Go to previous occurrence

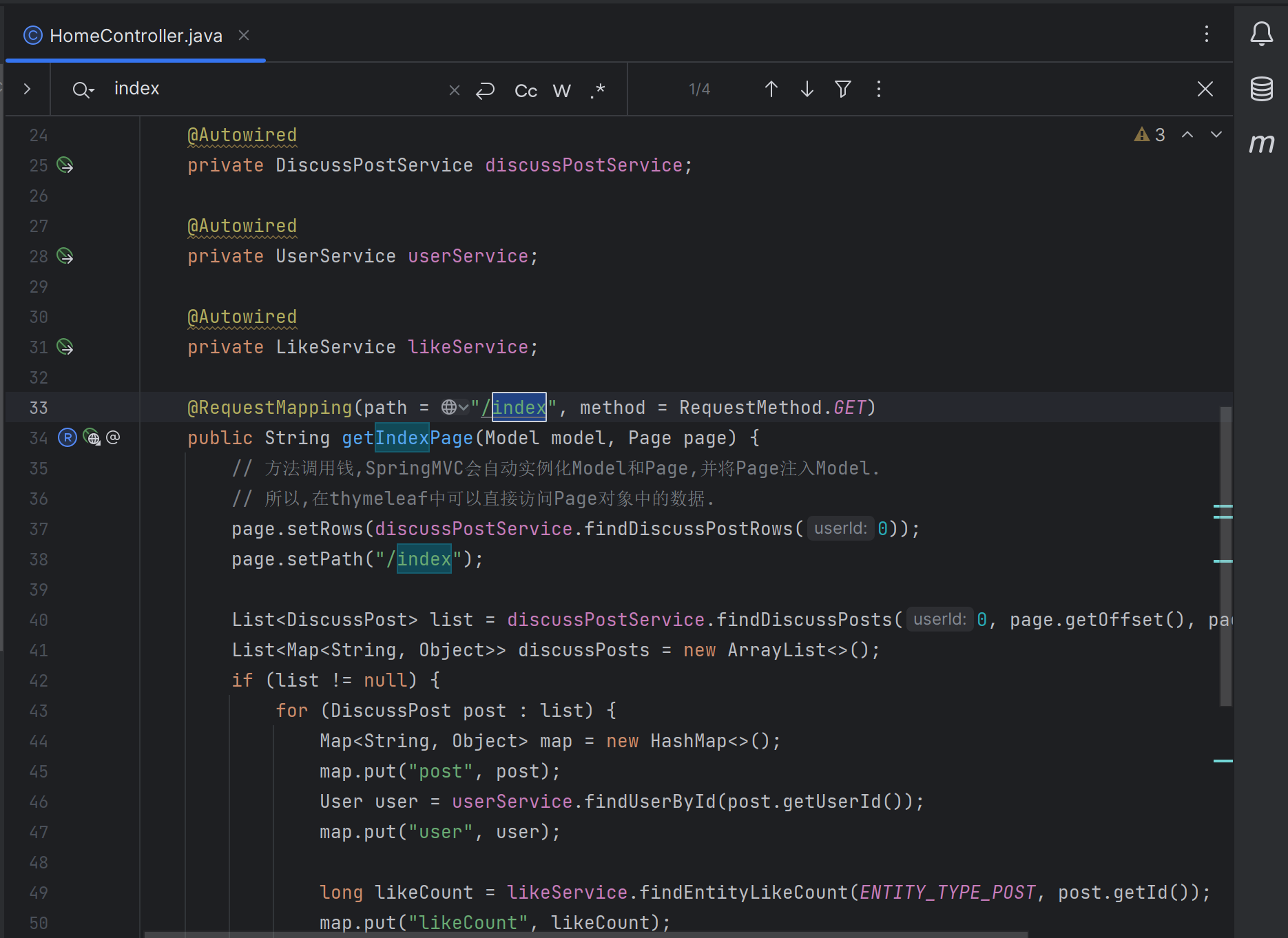771,89
